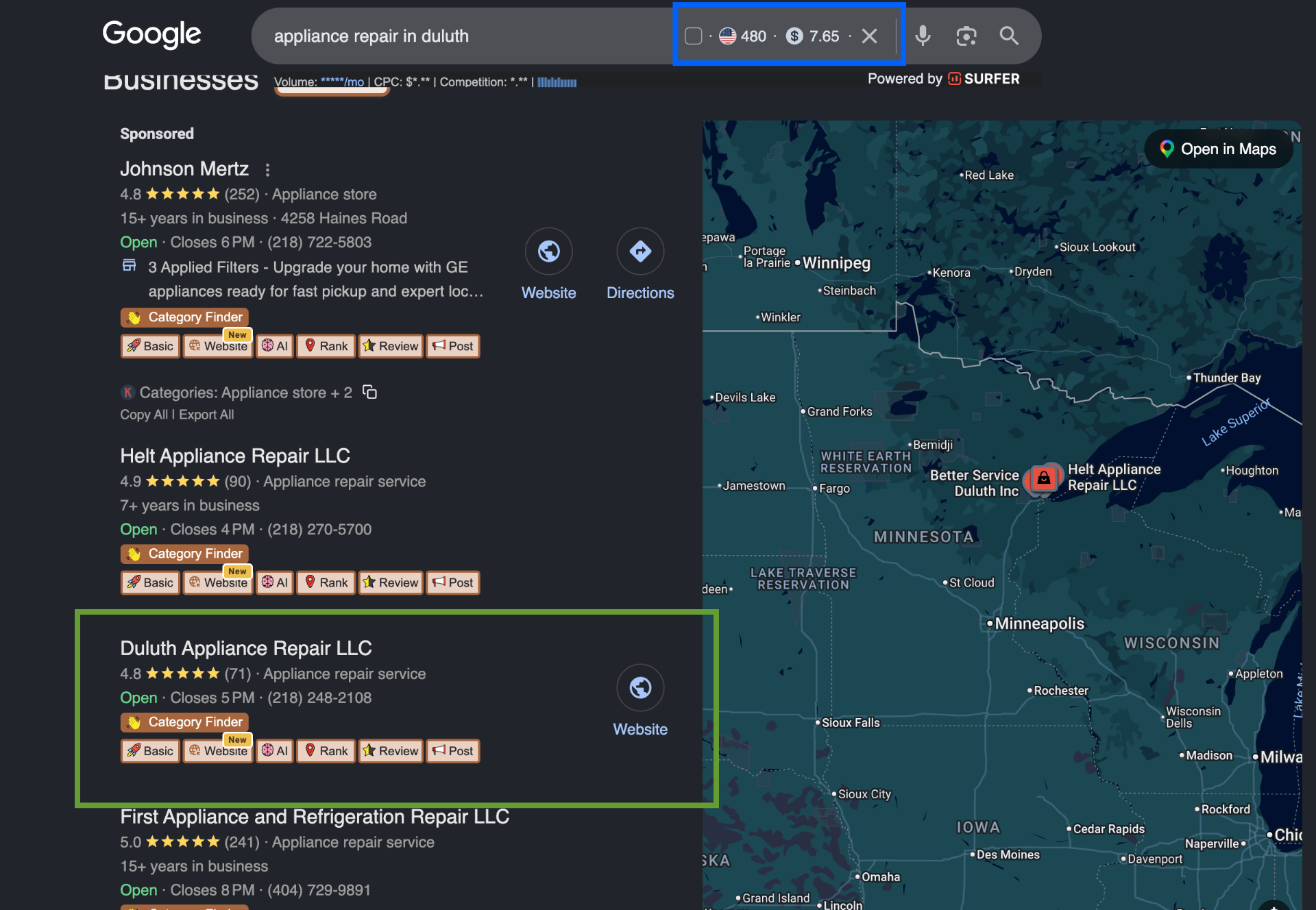Viewport: 1316px width, 910px height.
Task: Click Basic audit button under Johnson Mertz
Action: (x=150, y=346)
